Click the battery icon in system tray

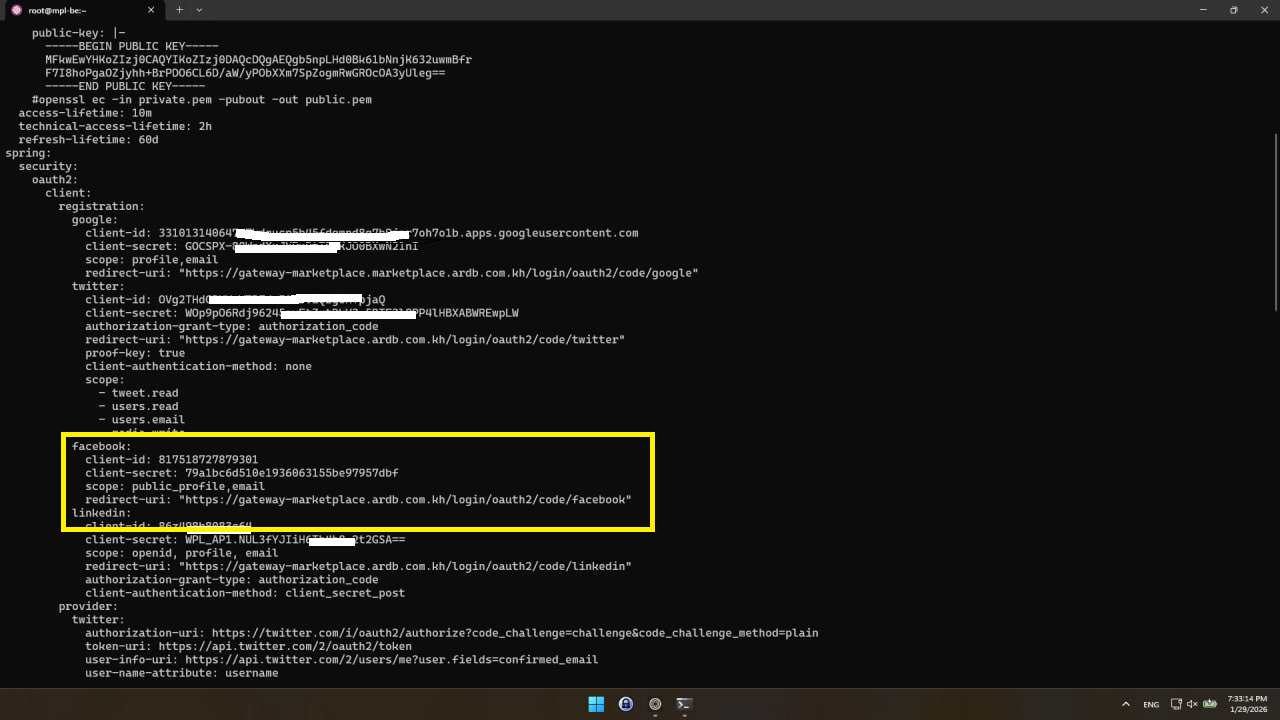(x=1210, y=704)
